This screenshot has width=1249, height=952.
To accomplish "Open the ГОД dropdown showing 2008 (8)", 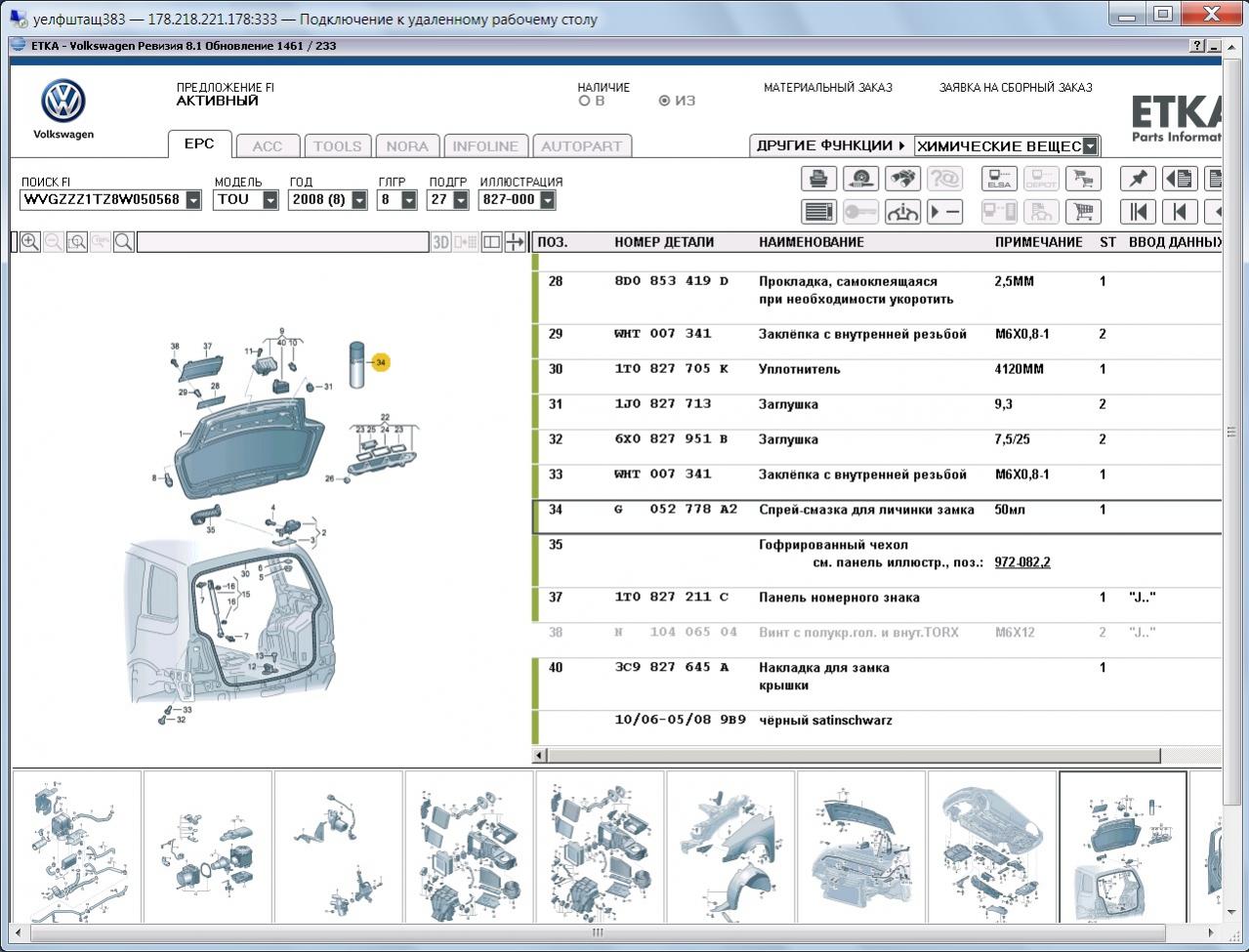I will [x=359, y=200].
